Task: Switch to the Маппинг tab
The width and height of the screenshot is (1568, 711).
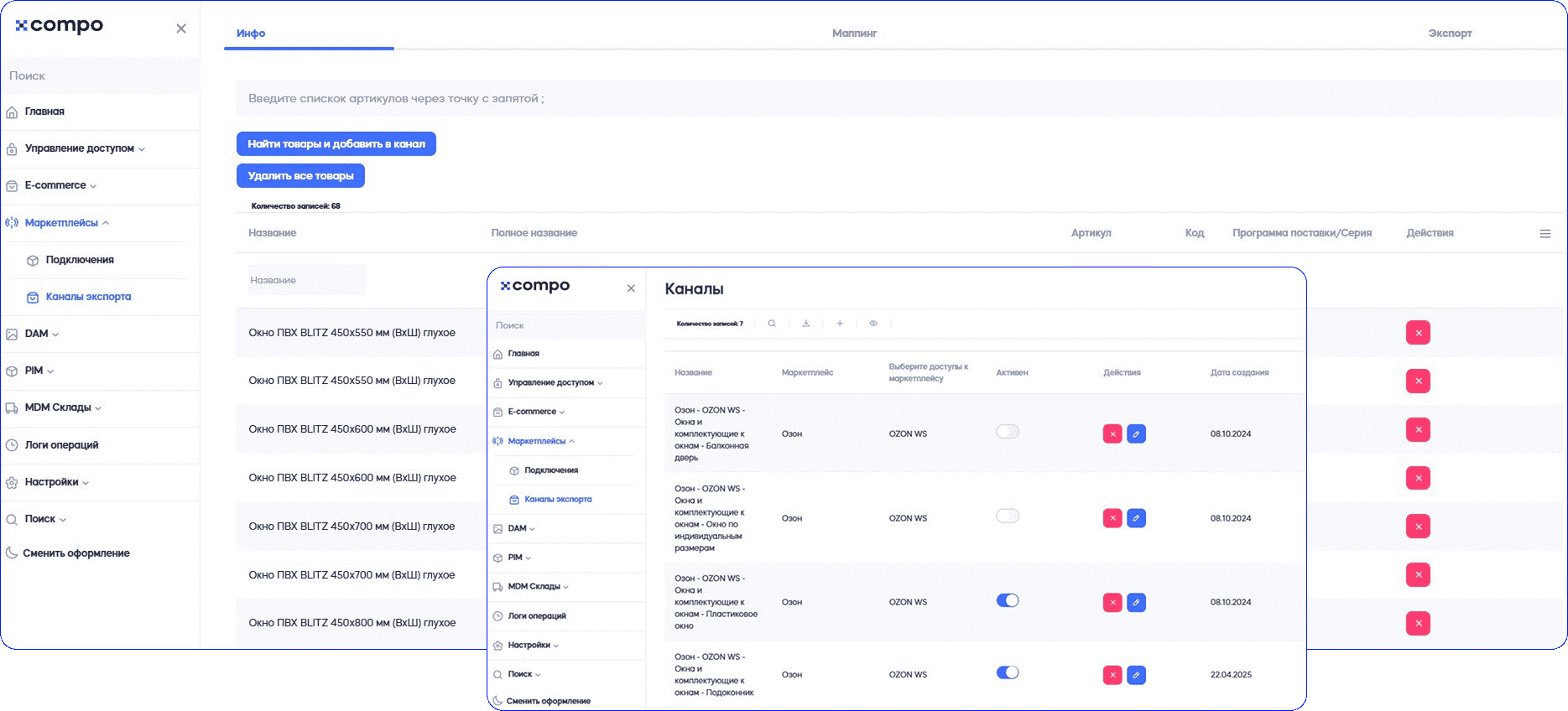Action: coord(854,34)
